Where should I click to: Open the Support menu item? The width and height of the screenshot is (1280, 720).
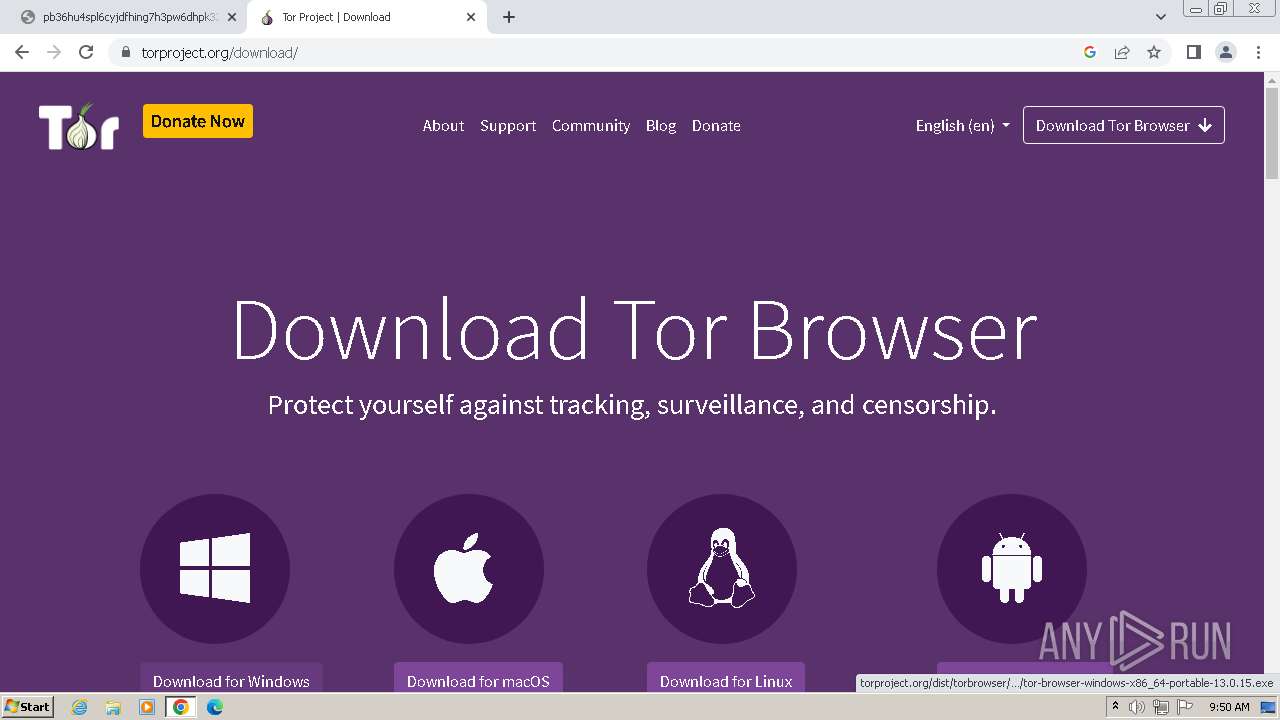508,126
